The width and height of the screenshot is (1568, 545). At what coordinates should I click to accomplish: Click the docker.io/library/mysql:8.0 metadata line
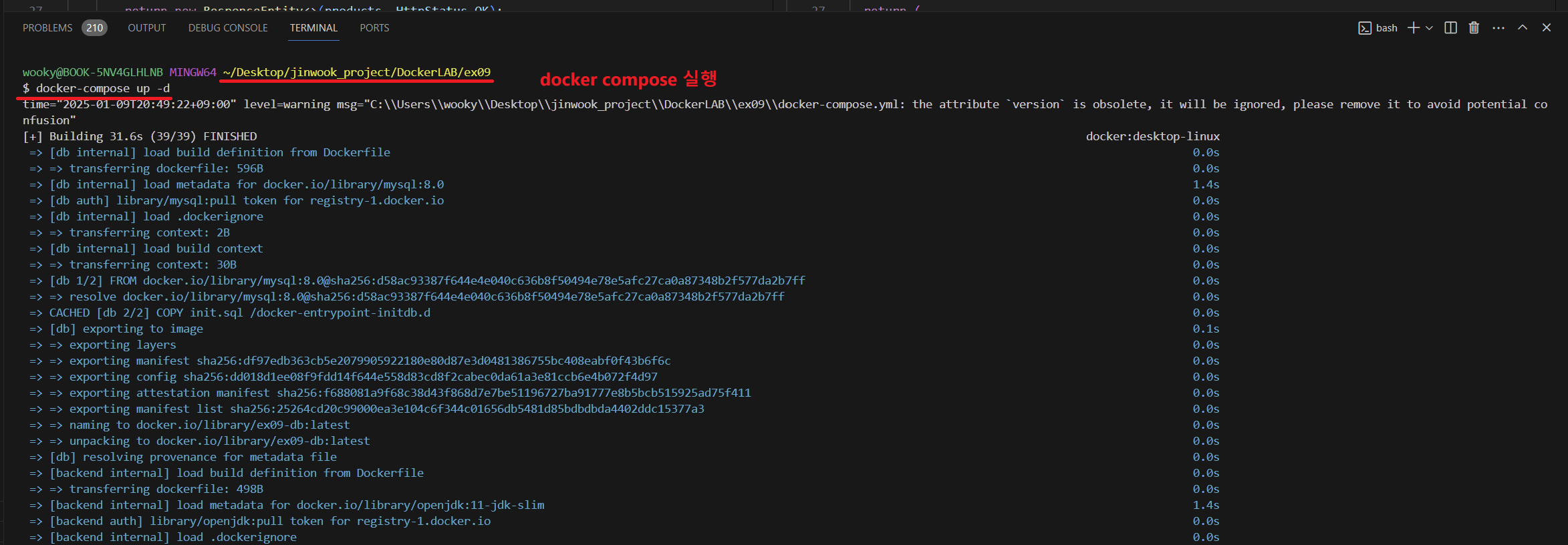click(x=237, y=184)
